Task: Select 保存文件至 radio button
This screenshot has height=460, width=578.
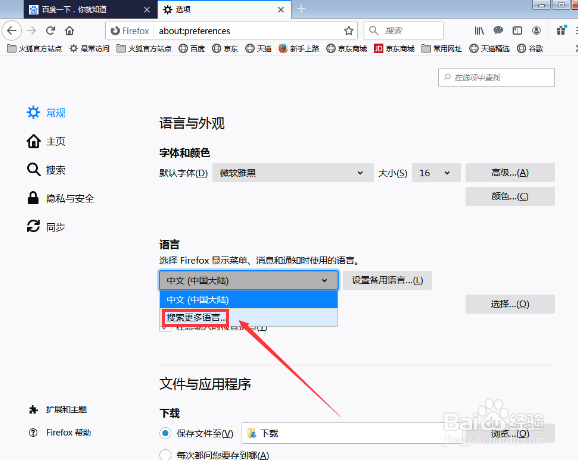Action: point(165,433)
